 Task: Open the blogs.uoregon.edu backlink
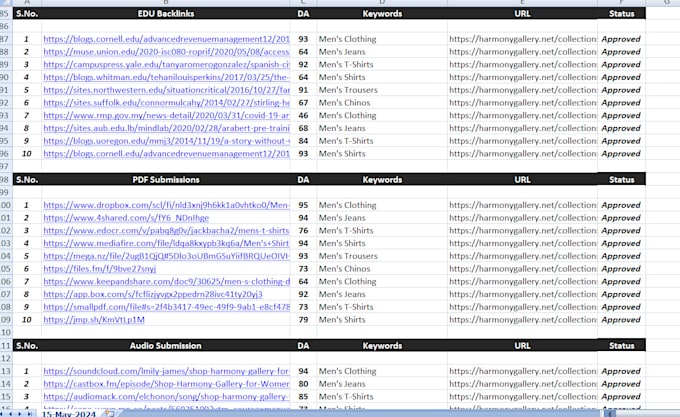[166, 141]
